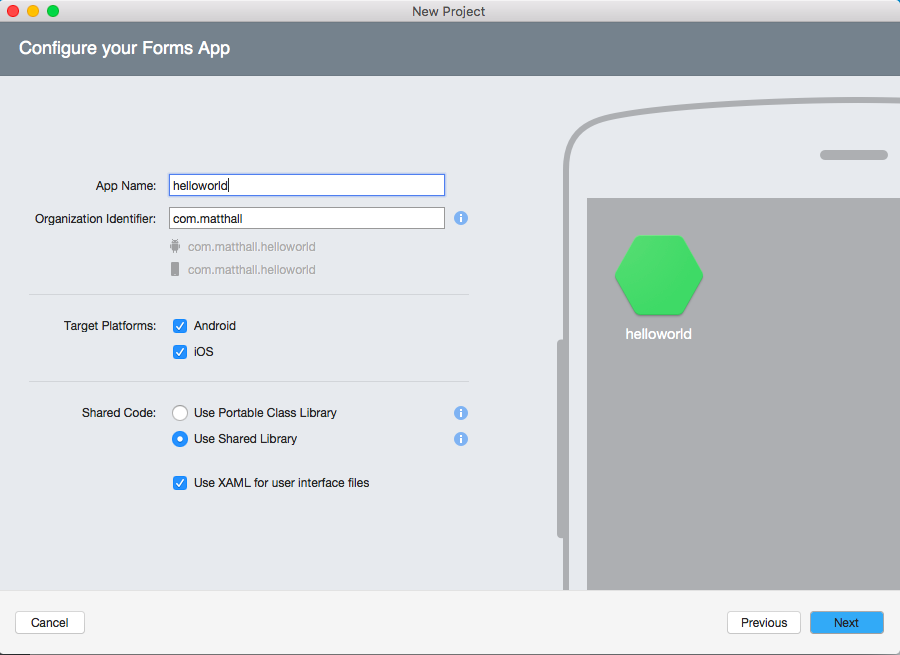This screenshot has height=655, width=900.
Task: Open info for Use Portable Class Library
Action: 461,413
